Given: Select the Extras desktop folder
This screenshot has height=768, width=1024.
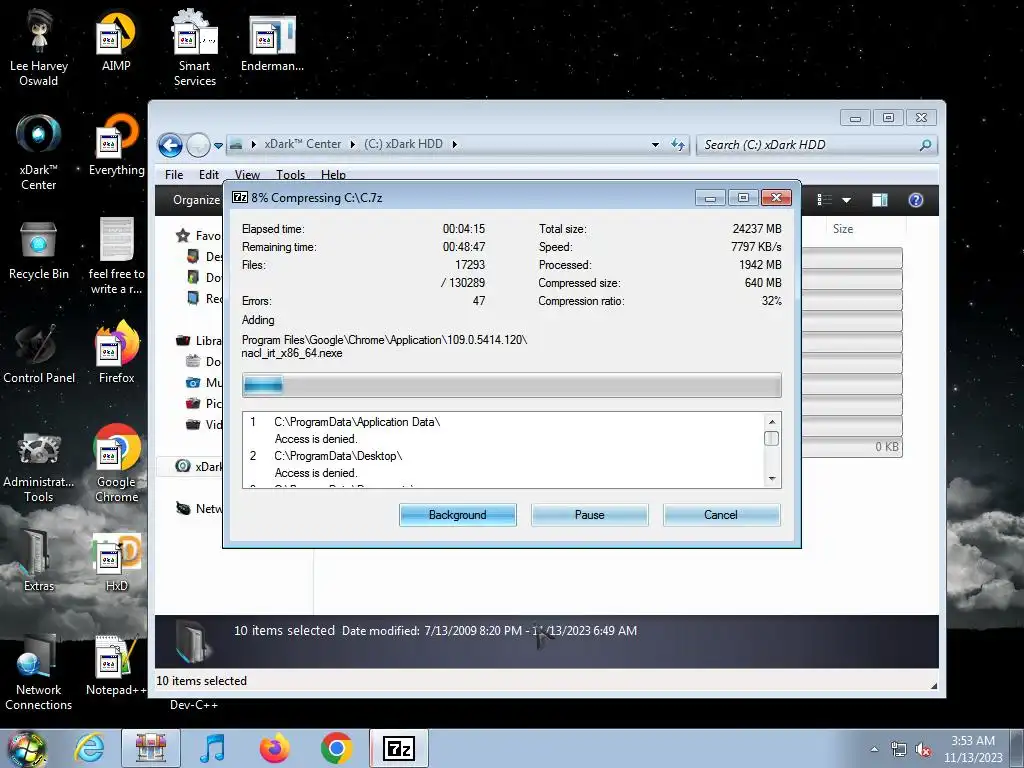Looking at the screenshot, I should (39, 562).
